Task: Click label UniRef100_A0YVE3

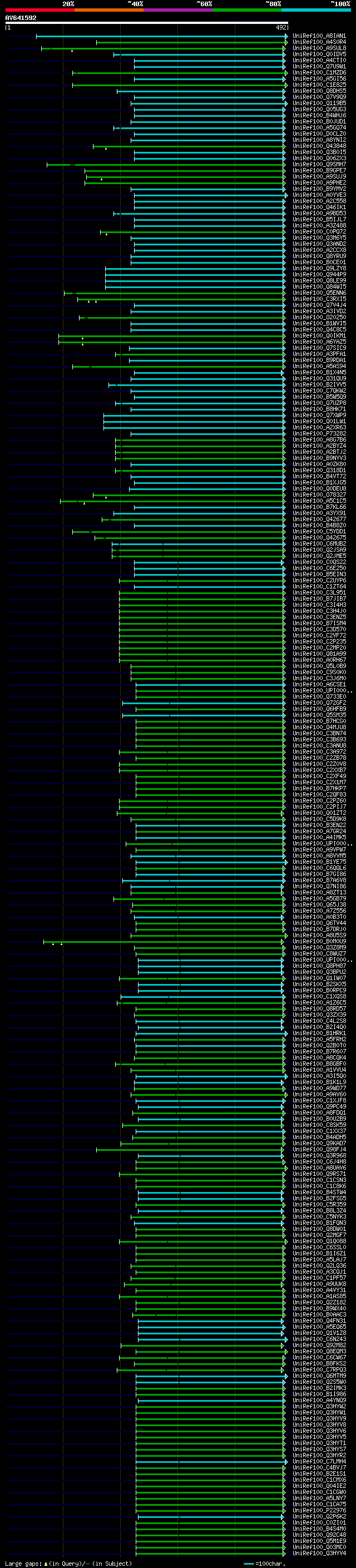Action: pos(319,195)
